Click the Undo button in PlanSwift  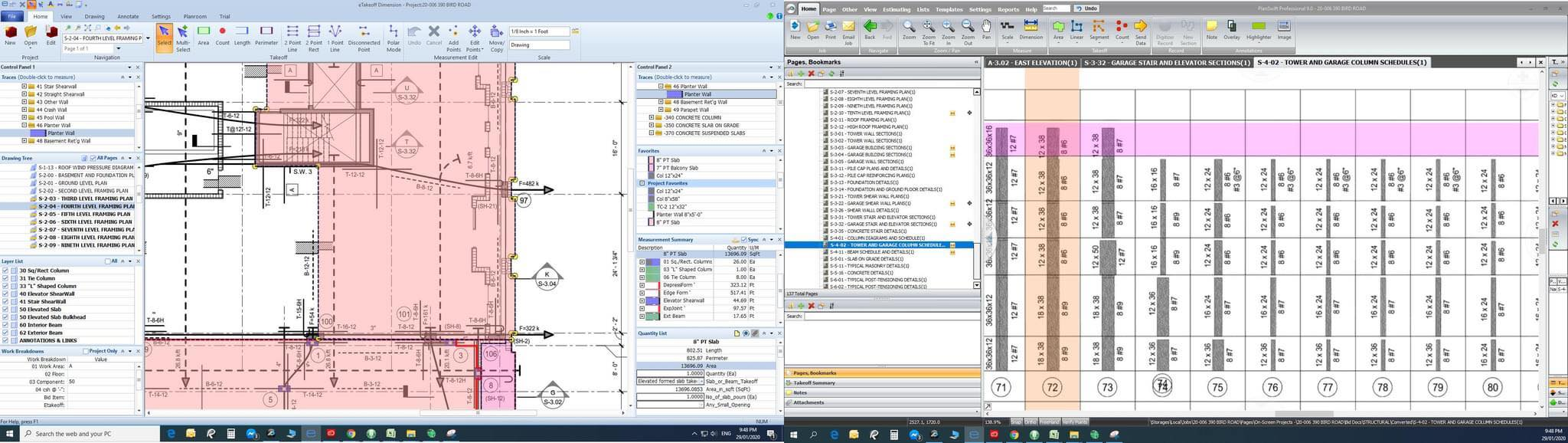click(x=1086, y=8)
